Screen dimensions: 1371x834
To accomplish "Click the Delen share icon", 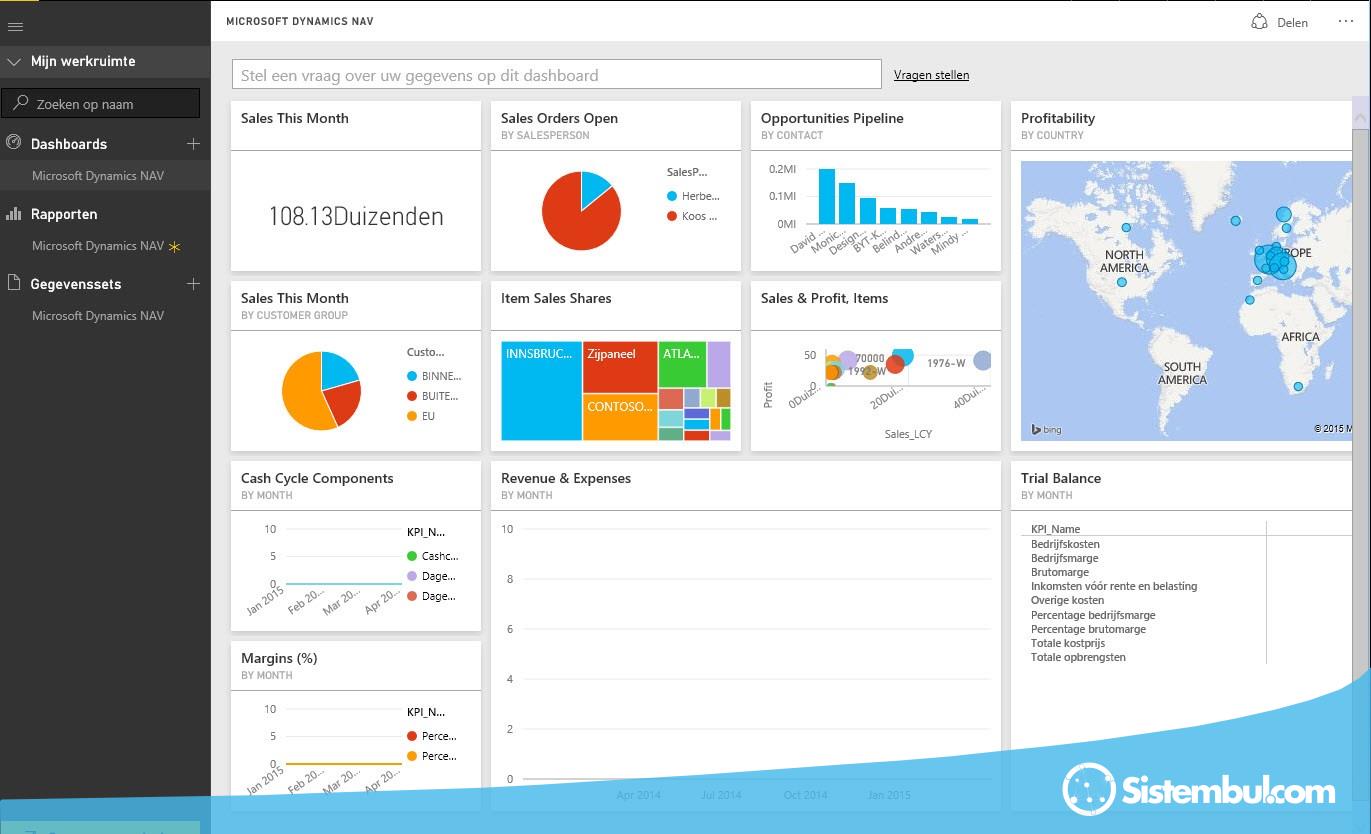I will (1260, 22).
